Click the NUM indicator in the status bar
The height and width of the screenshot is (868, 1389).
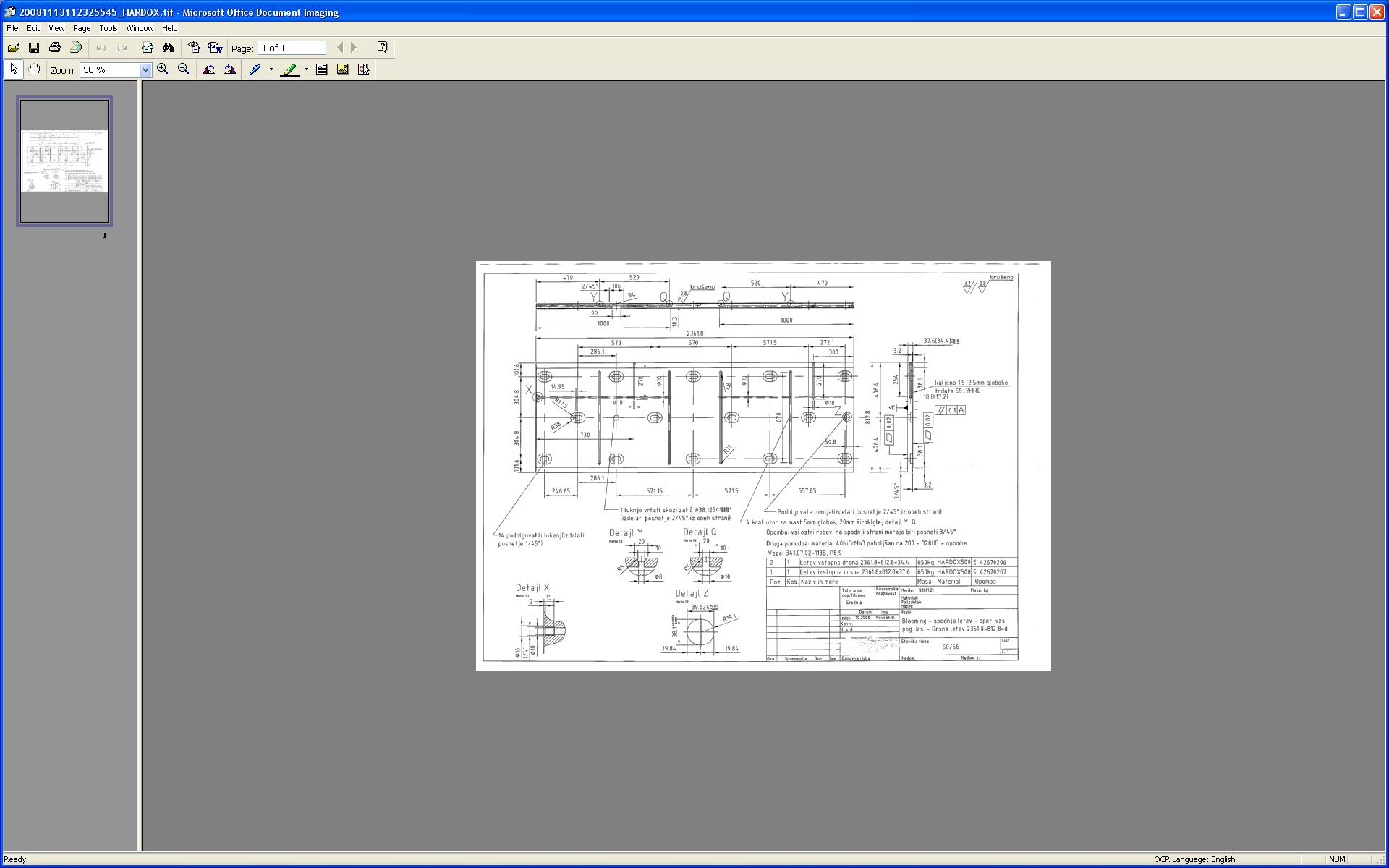click(x=1337, y=859)
